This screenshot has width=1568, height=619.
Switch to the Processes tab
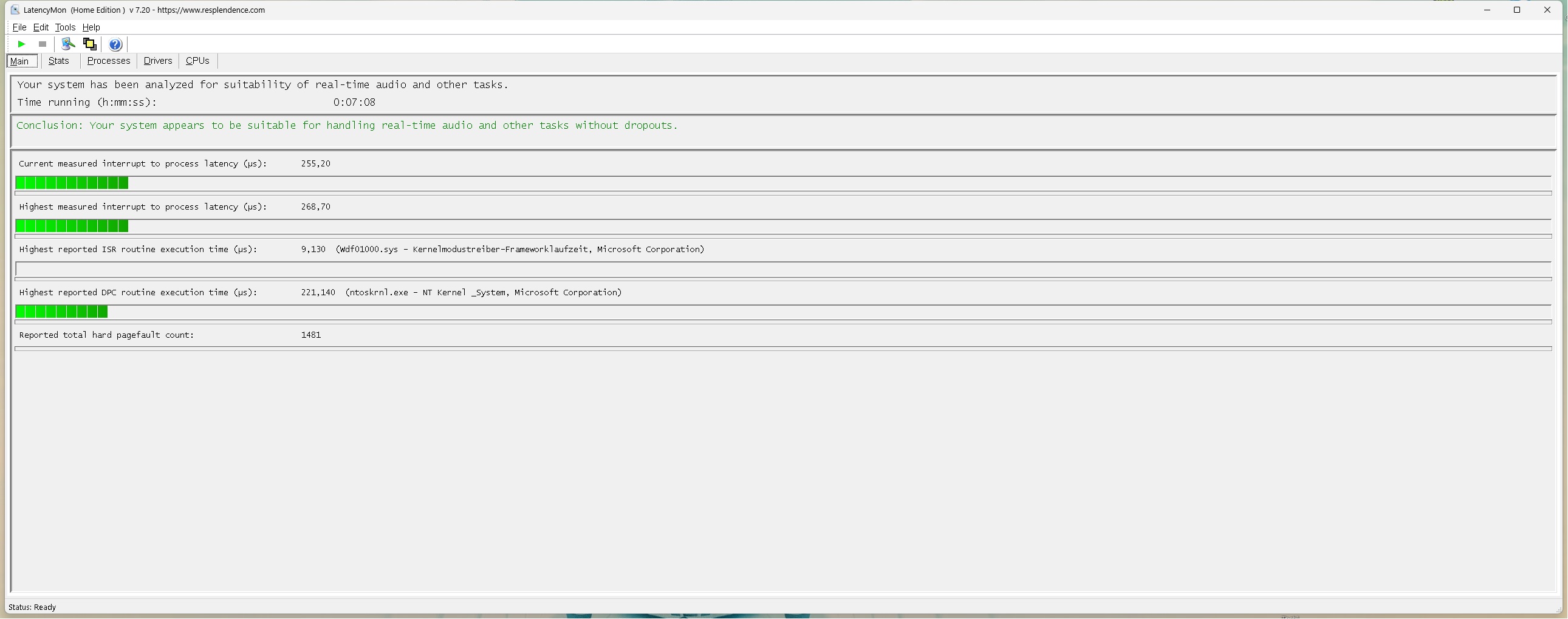(109, 61)
